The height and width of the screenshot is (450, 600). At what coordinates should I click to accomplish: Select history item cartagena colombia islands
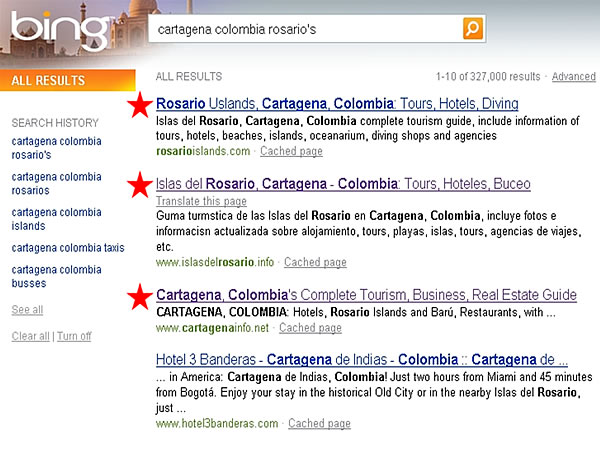[56, 219]
